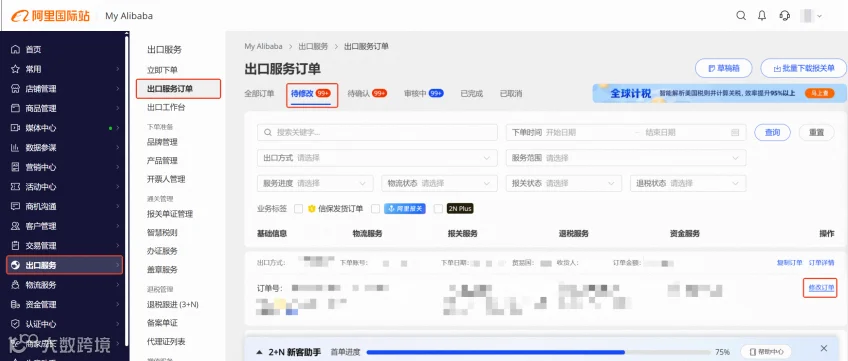Click the search magnifier icon in header

tap(741, 16)
